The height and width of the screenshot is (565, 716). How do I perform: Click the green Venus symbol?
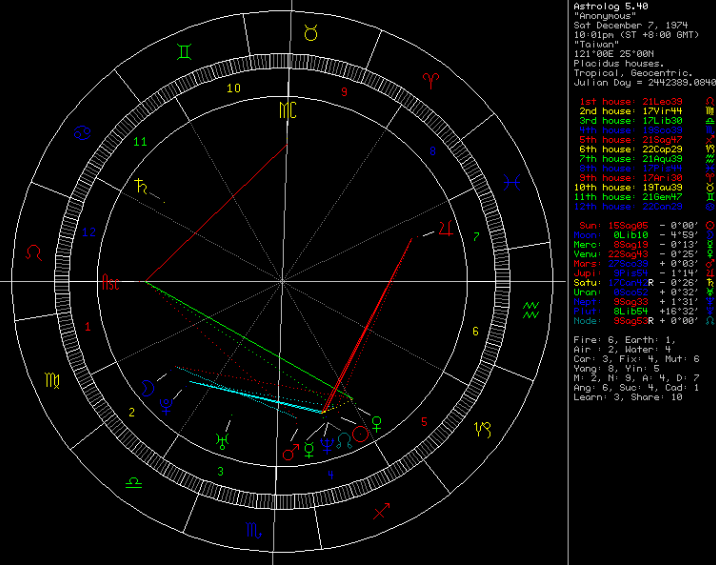376,422
